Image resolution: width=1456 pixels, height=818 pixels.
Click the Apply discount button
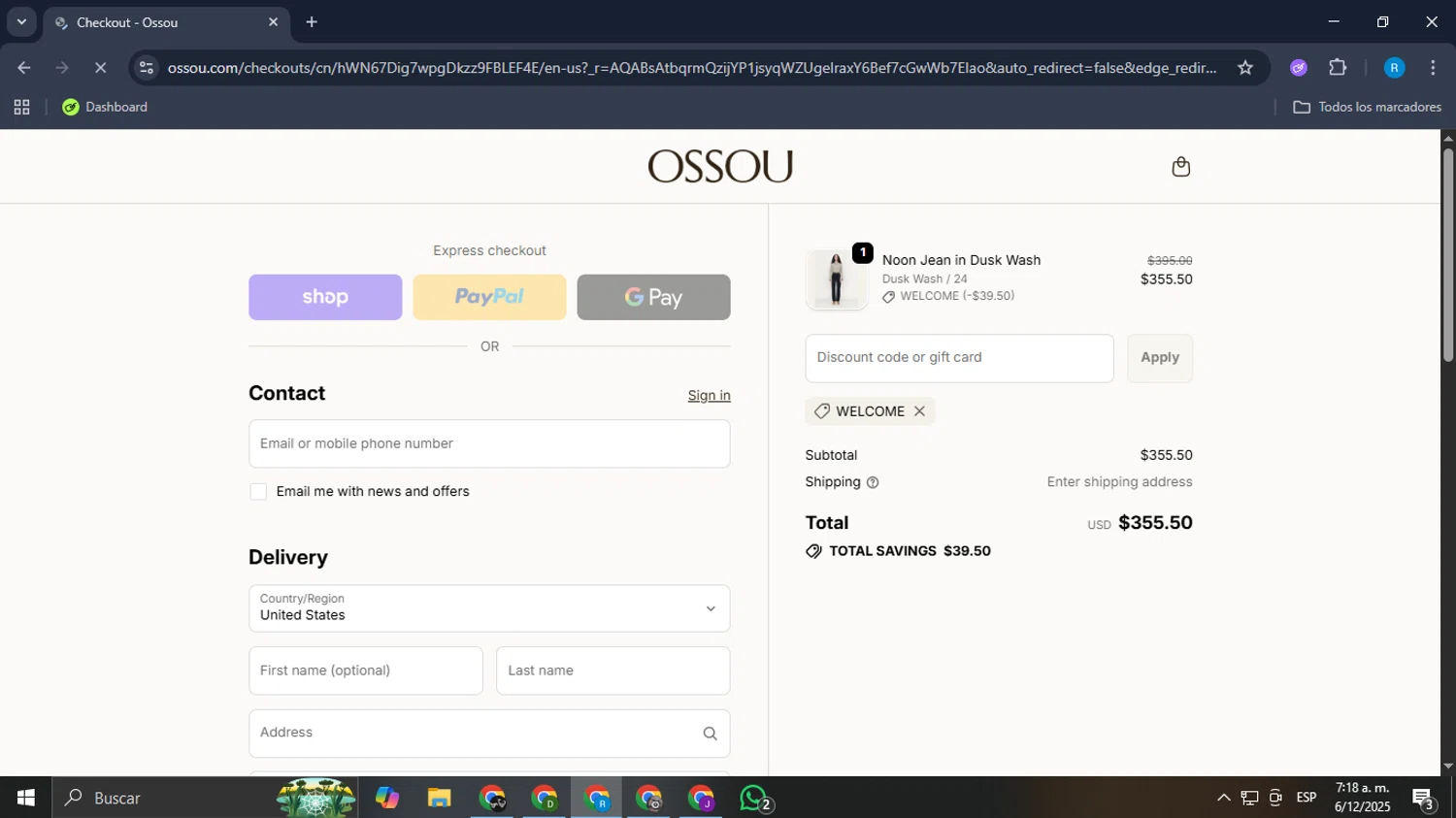tap(1160, 358)
